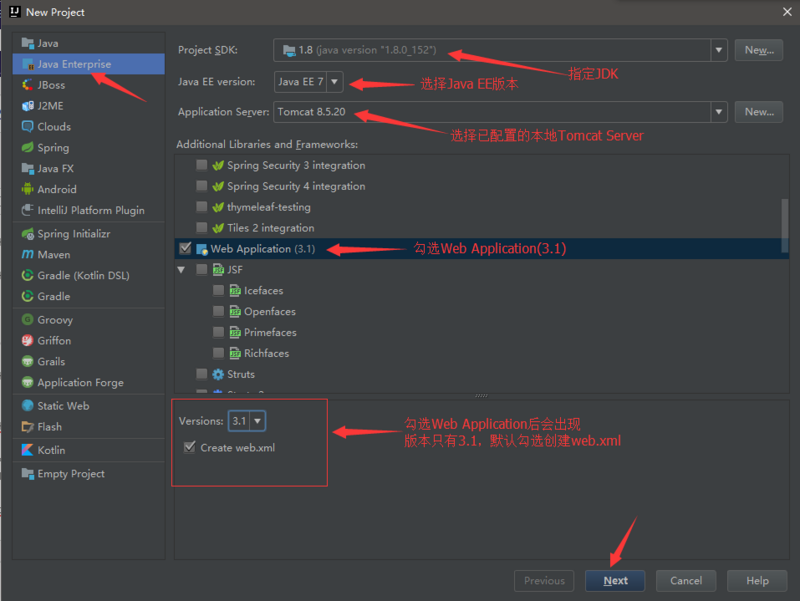Click New button next to Application Server
Image resolution: width=800 pixels, height=601 pixels.
(x=759, y=112)
